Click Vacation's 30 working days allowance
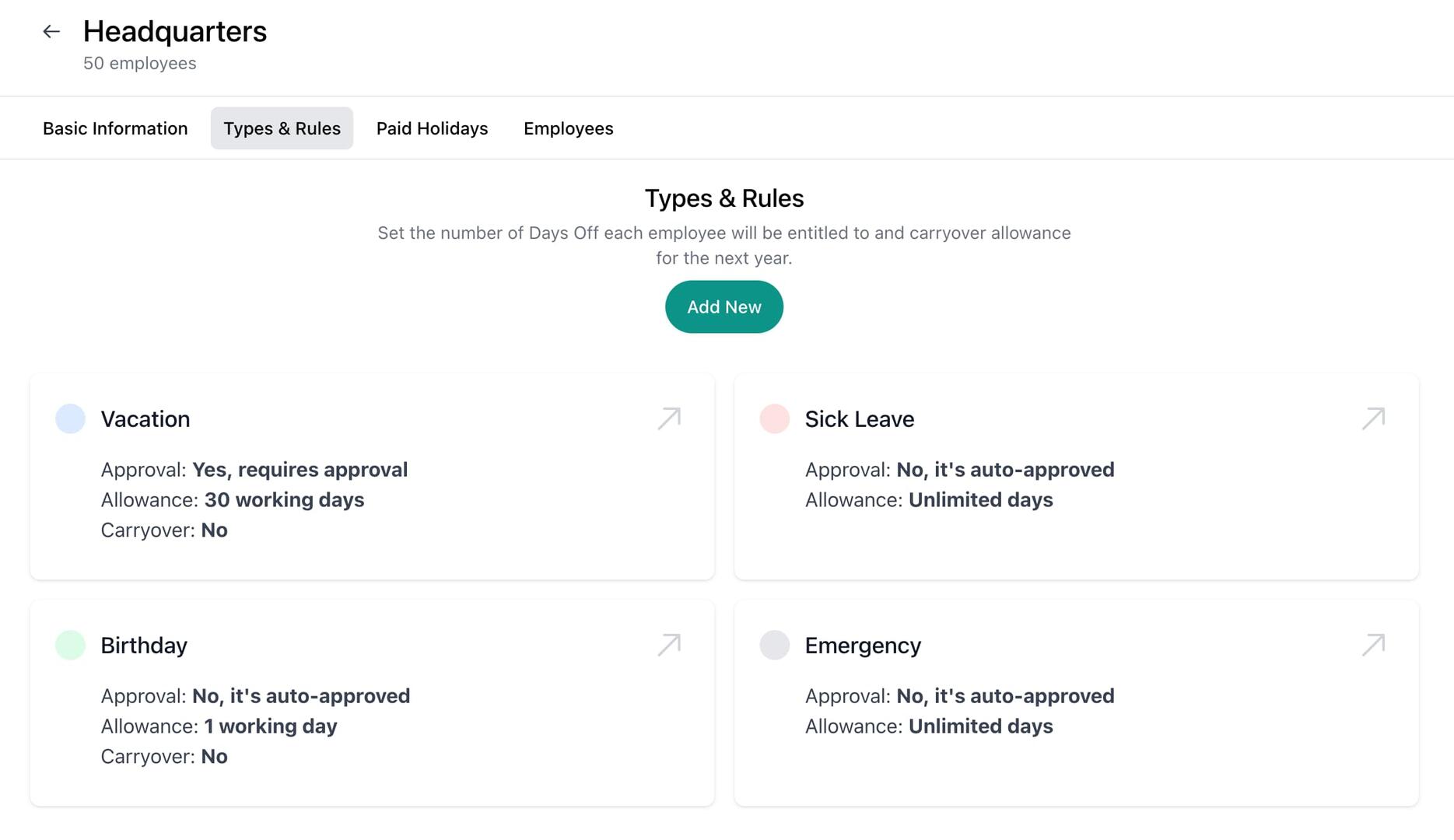Screen dimensions: 1454x840 pyautogui.click(x=284, y=500)
